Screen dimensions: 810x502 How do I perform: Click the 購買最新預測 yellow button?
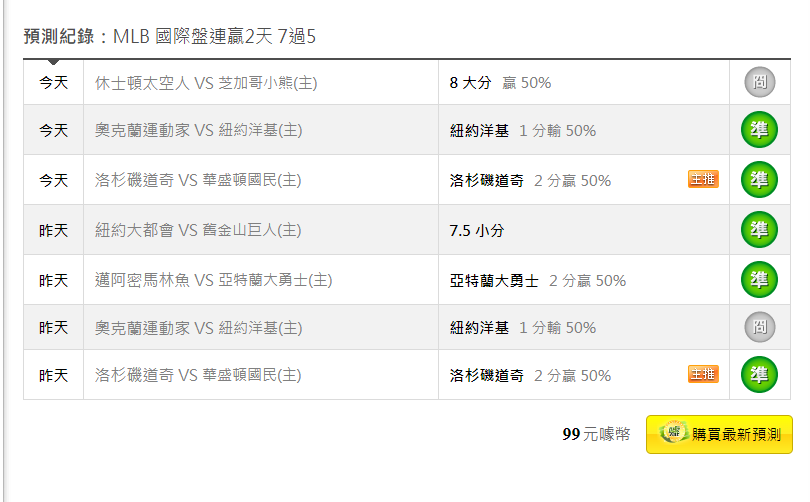[x=719, y=434]
